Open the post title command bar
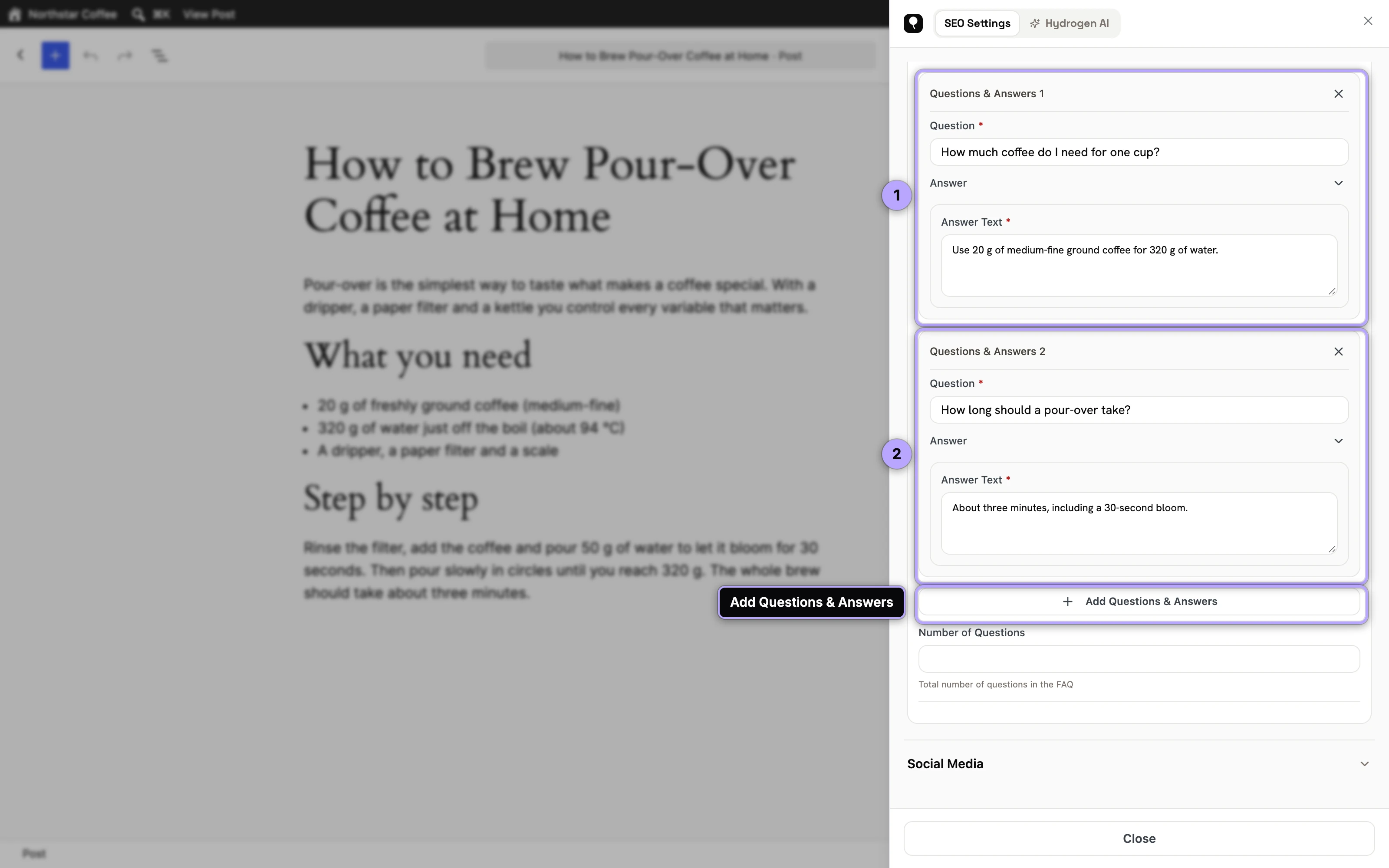Viewport: 1389px width, 868px height. click(680, 56)
